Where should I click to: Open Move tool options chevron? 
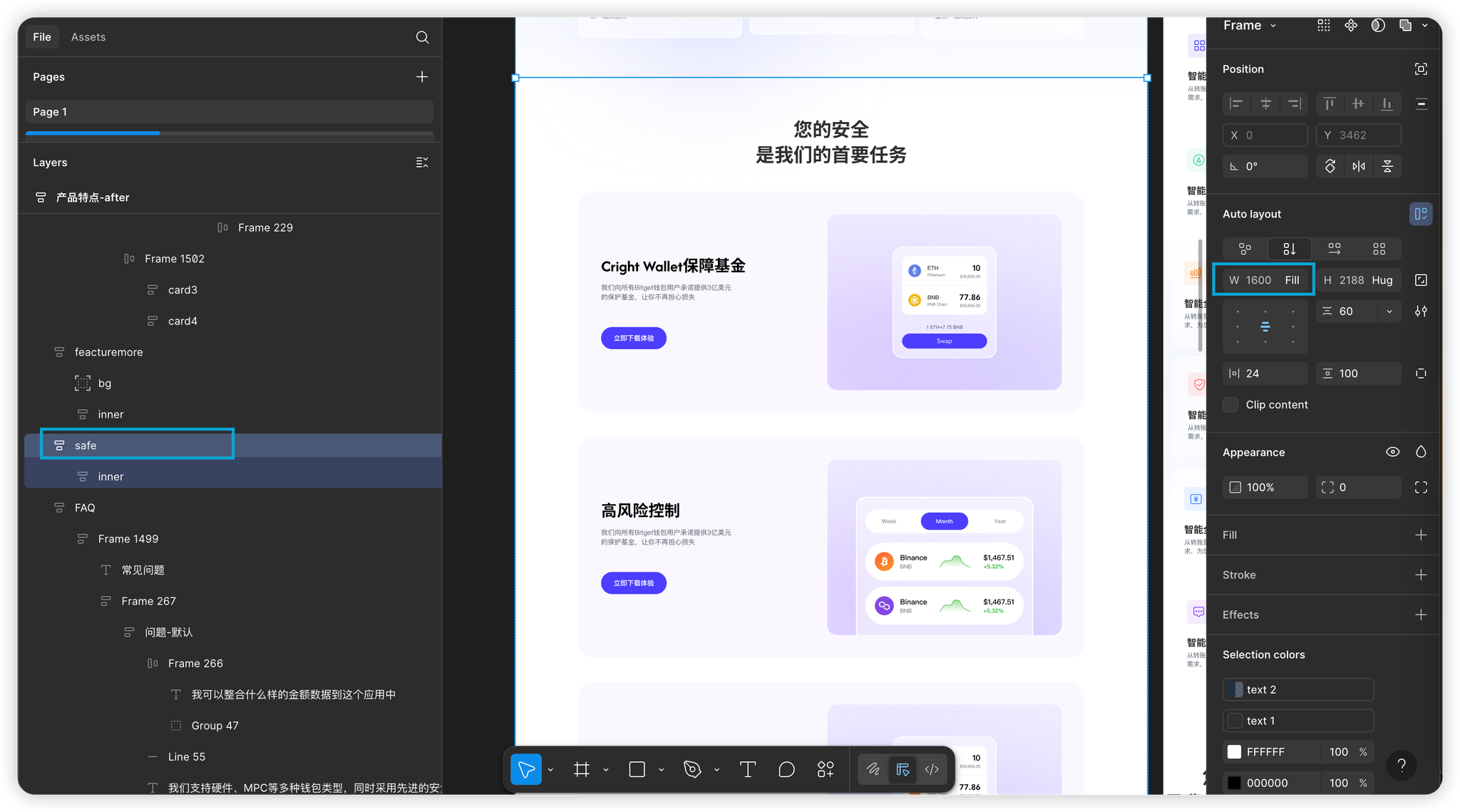click(550, 770)
